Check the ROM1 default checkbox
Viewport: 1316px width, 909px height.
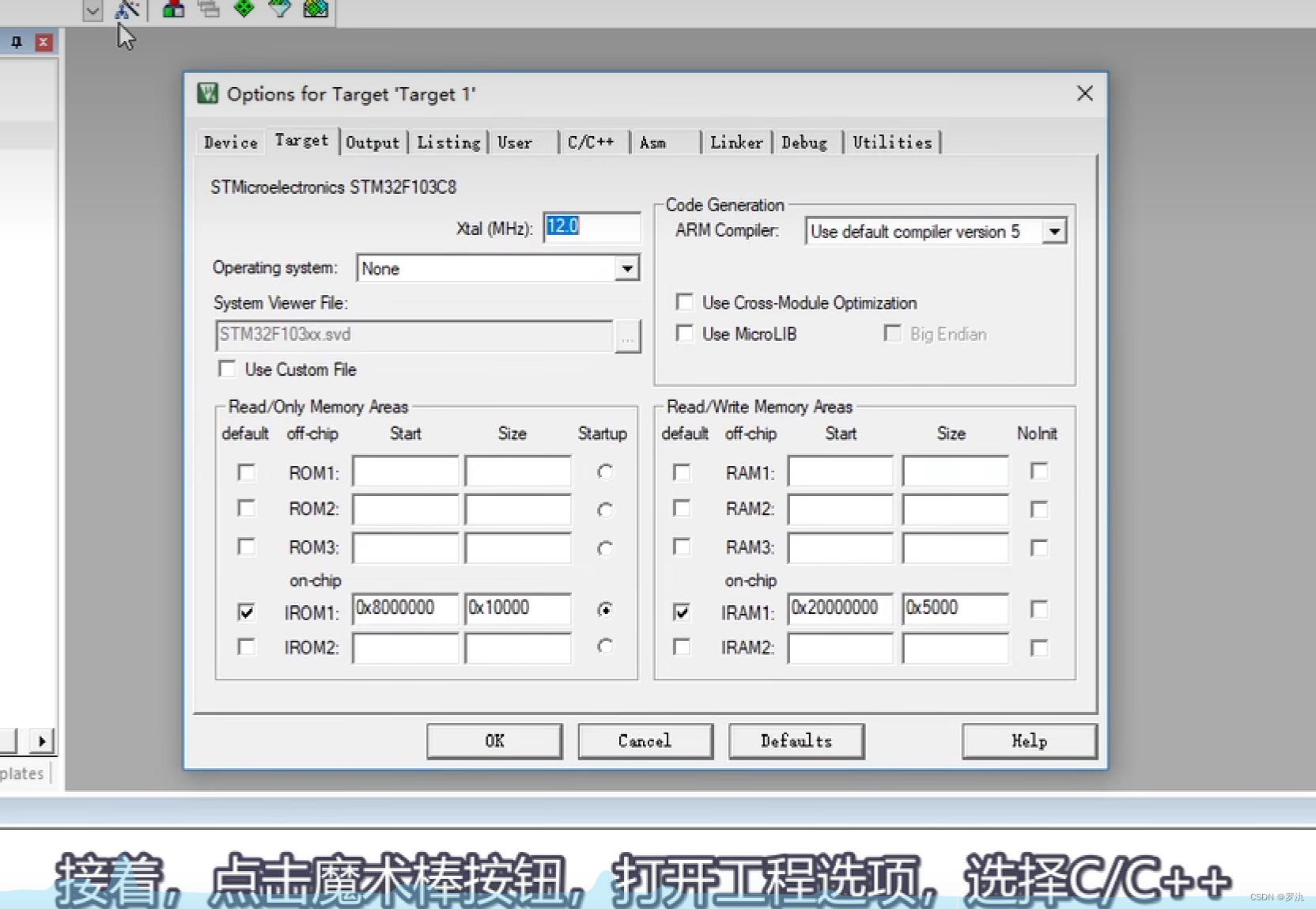(x=246, y=472)
